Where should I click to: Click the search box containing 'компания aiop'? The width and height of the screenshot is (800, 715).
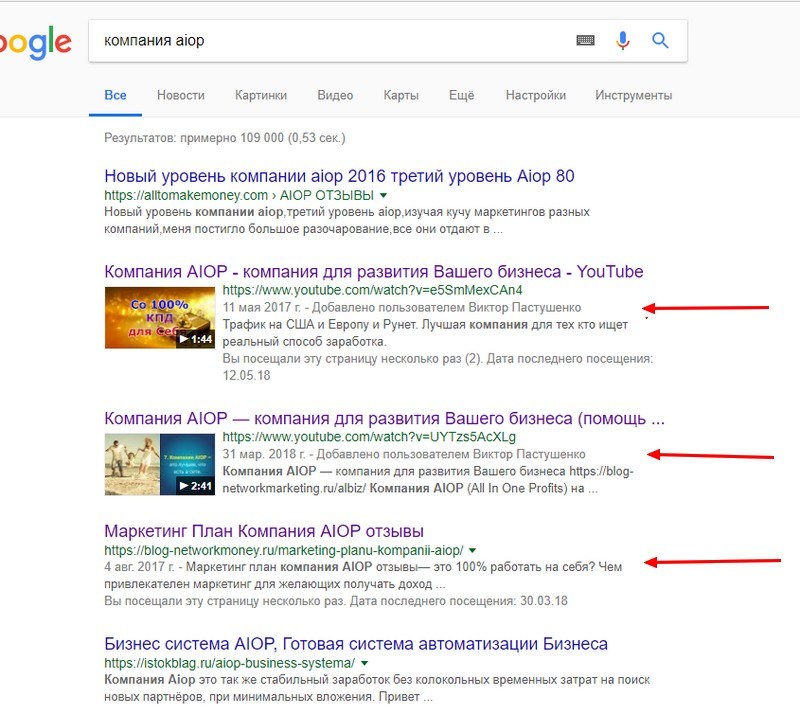pos(388,41)
